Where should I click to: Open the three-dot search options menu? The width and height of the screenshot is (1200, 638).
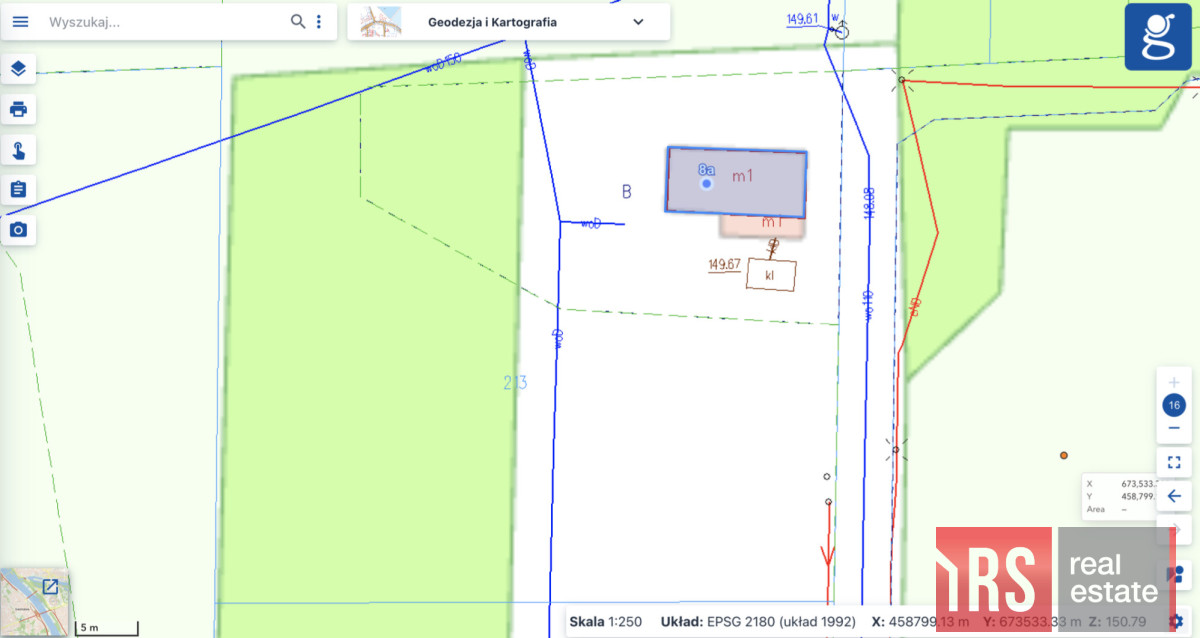pyautogui.click(x=319, y=21)
